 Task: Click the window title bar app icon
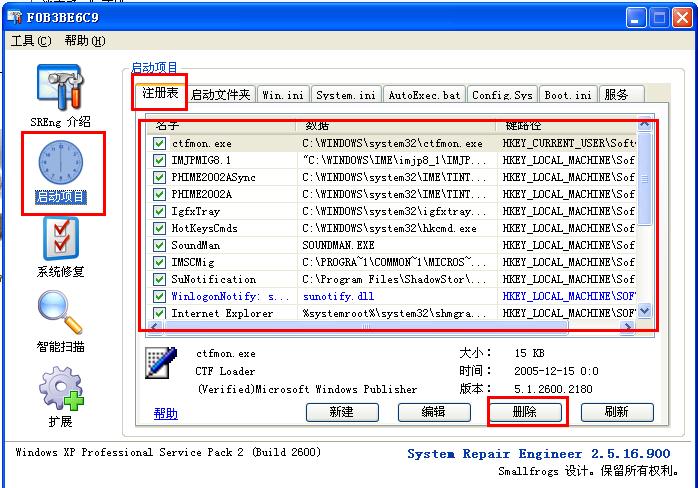click(14, 17)
